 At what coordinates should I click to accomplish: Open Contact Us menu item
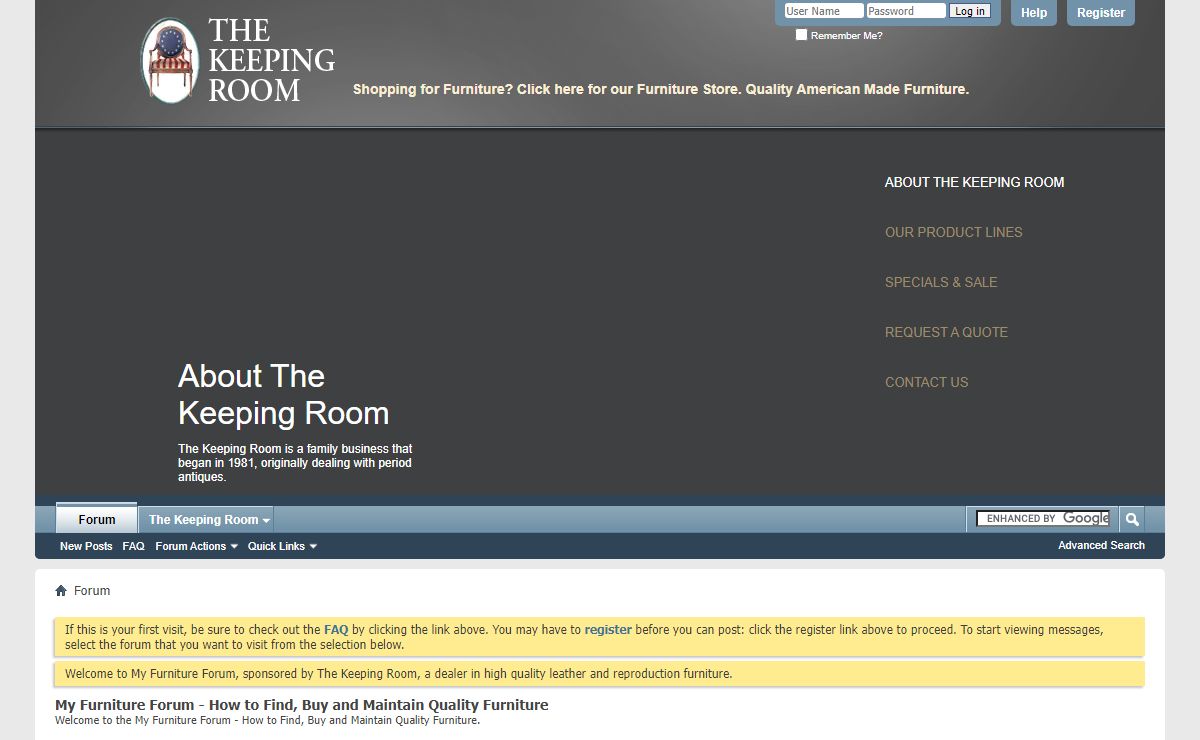927,382
